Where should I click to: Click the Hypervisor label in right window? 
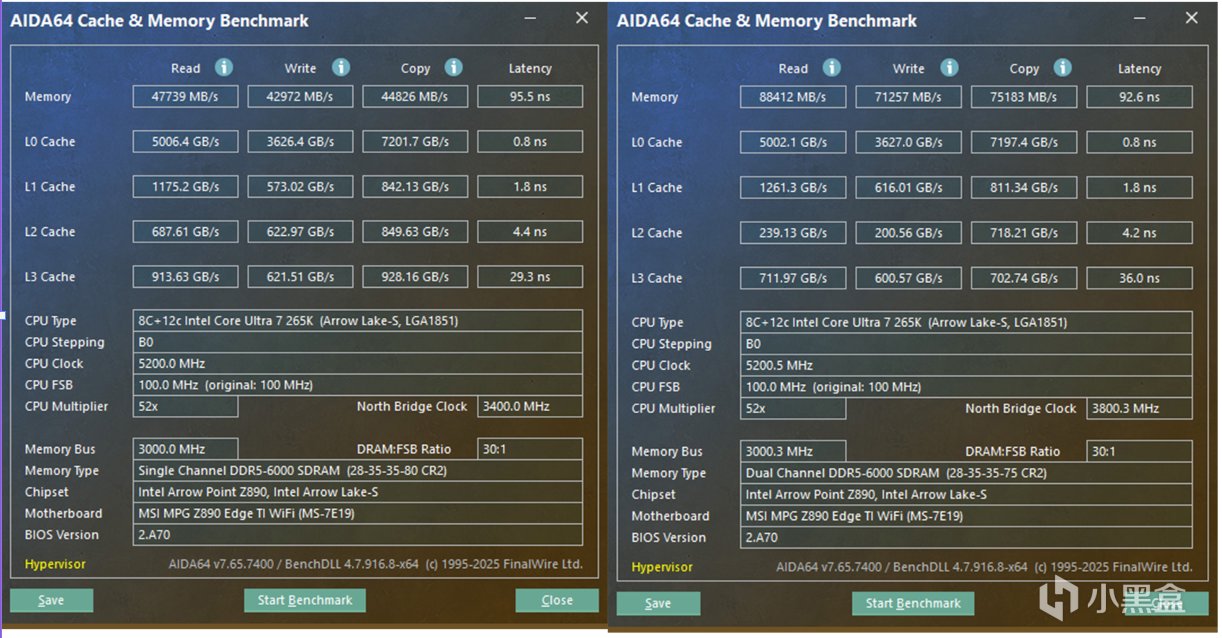click(x=662, y=567)
